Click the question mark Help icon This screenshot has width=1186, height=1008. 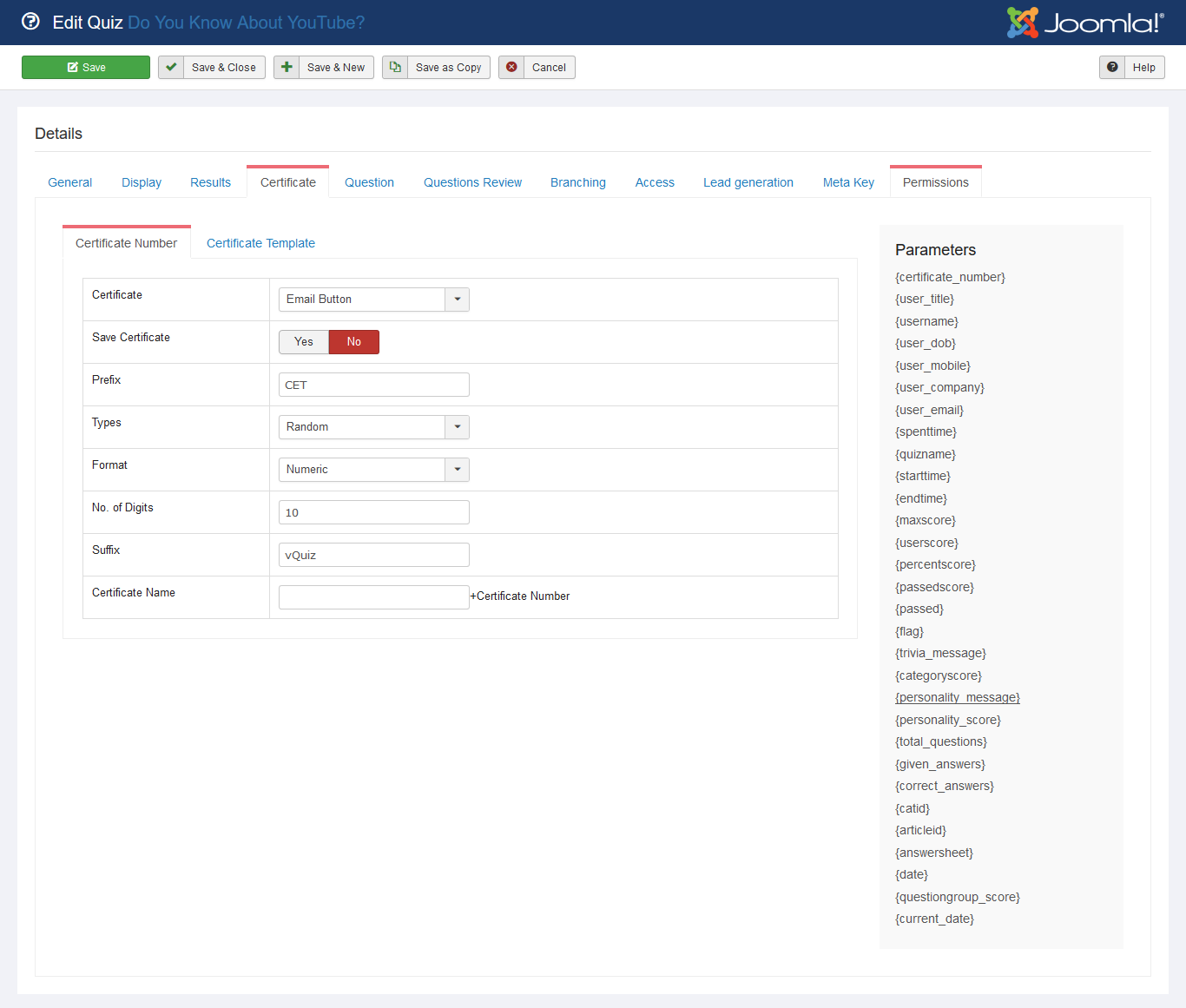[1112, 68]
